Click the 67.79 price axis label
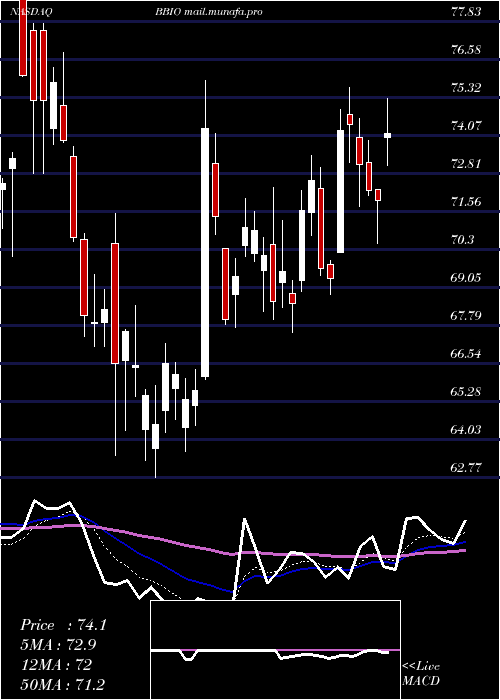Screen dimensions: 500x700 click(x=466, y=316)
